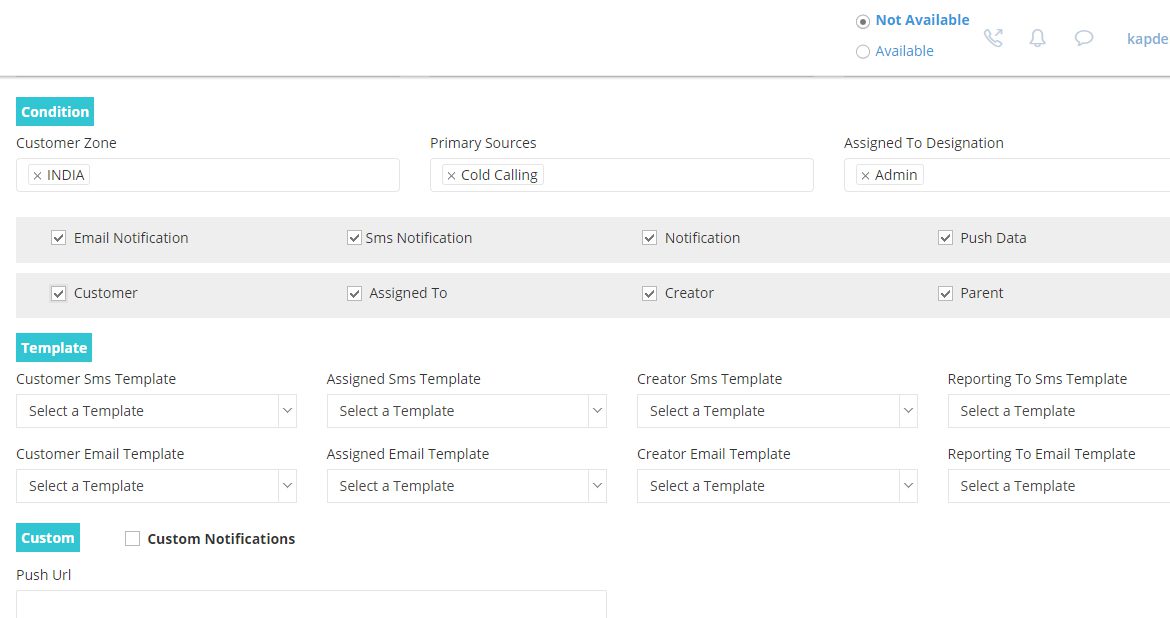This screenshot has width=1170, height=618.
Task: Open the Assigned Email Template dropdown
Action: pyautogui.click(x=466, y=486)
